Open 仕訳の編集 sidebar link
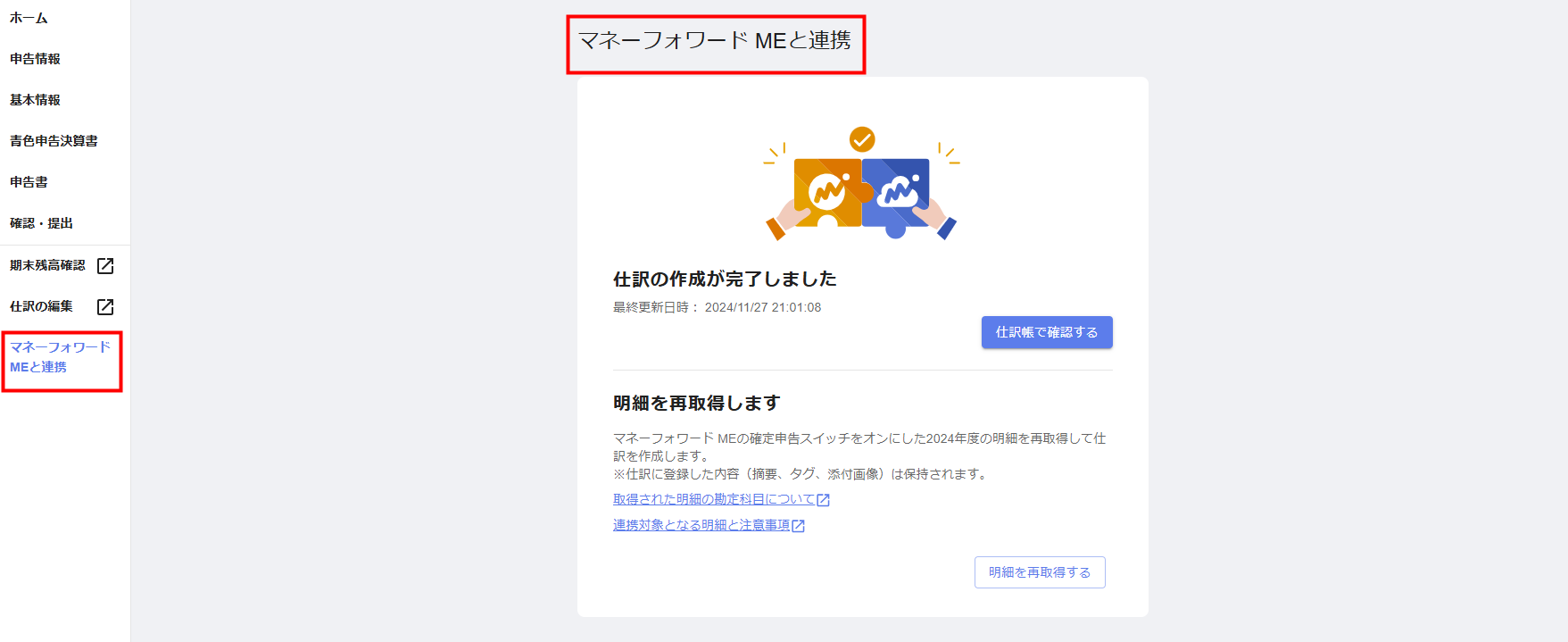1568x642 pixels. coord(41,306)
